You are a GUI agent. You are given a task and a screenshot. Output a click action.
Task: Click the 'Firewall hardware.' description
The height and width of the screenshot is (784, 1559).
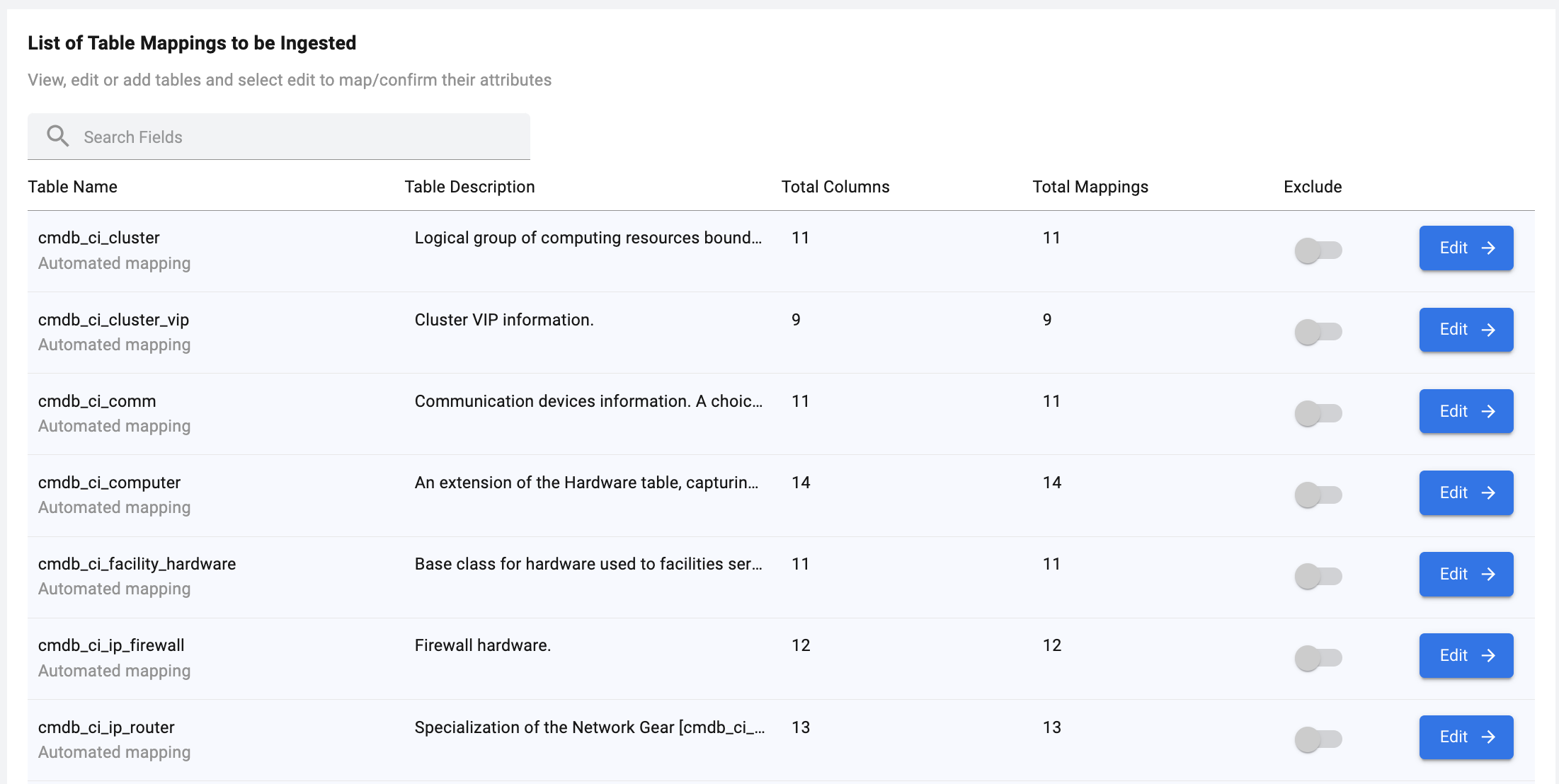pyautogui.click(x=483, y=645)
